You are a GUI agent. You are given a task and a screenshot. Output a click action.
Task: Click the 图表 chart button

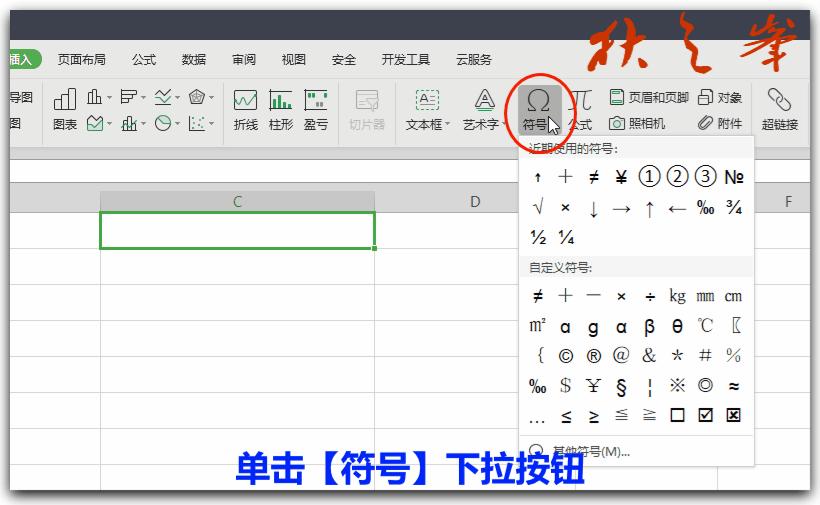tap(65, 110)
